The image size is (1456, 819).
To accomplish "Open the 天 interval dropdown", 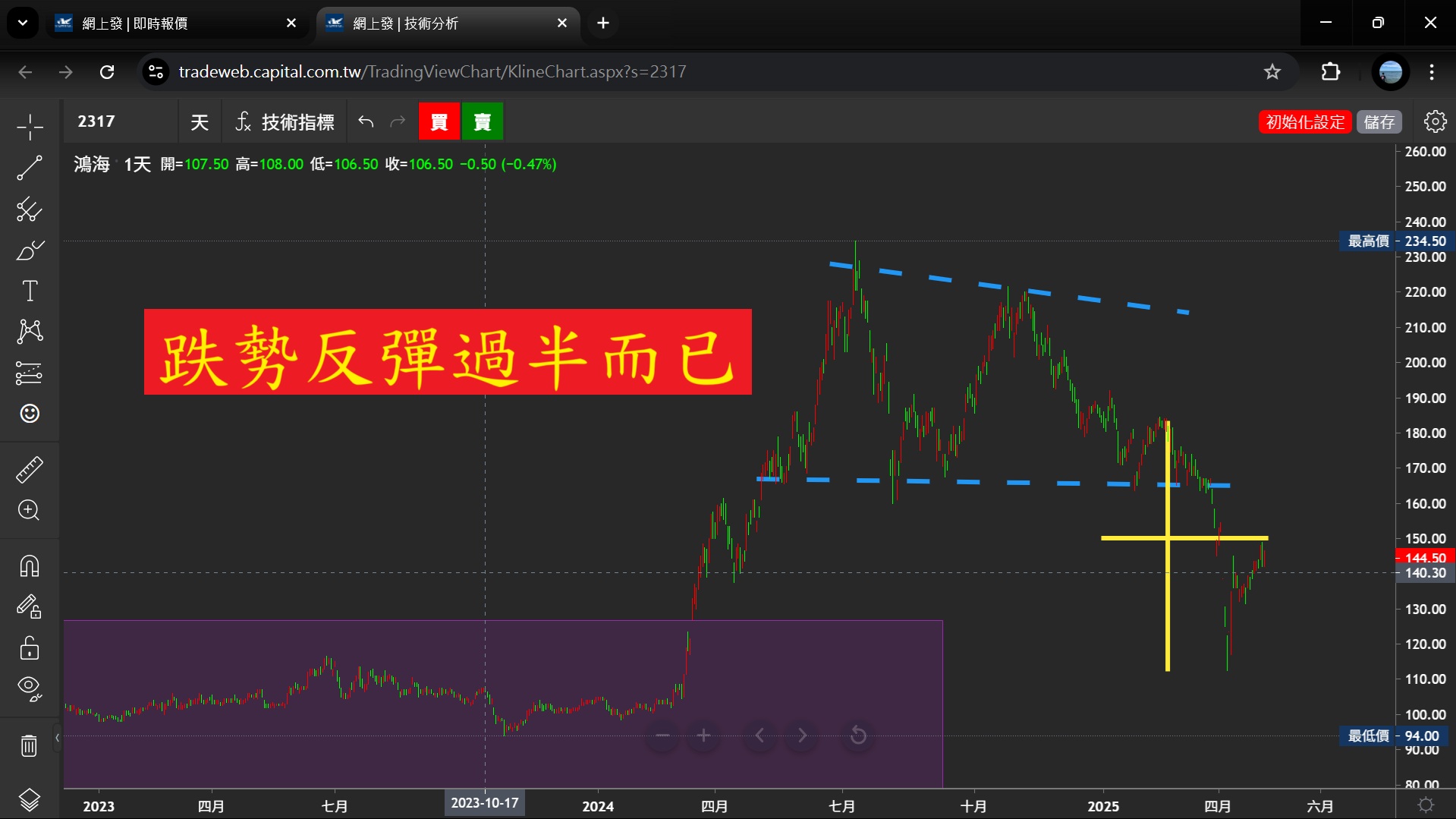I will click(x=200, y=121).
